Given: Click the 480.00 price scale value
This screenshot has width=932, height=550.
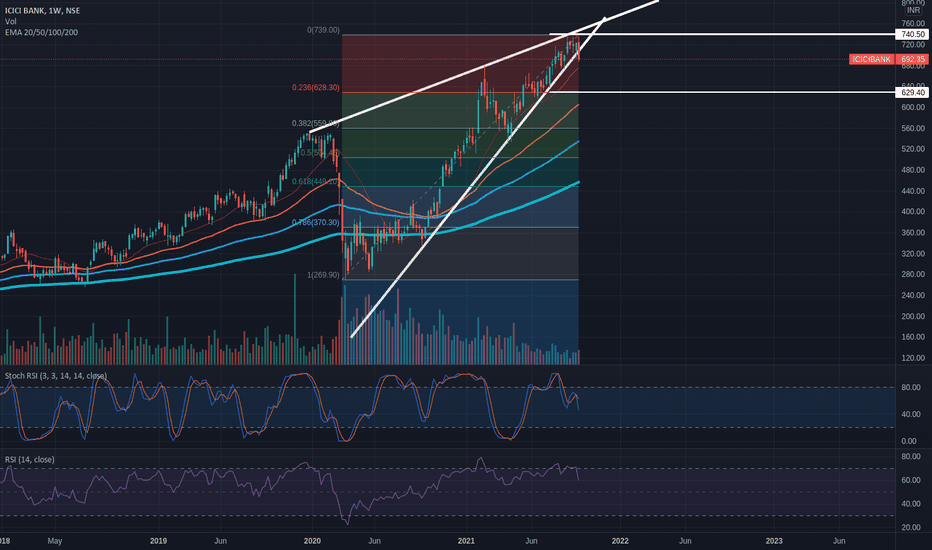Looking at the screenshot, I should pyautogui.click(x=912, y=170).
